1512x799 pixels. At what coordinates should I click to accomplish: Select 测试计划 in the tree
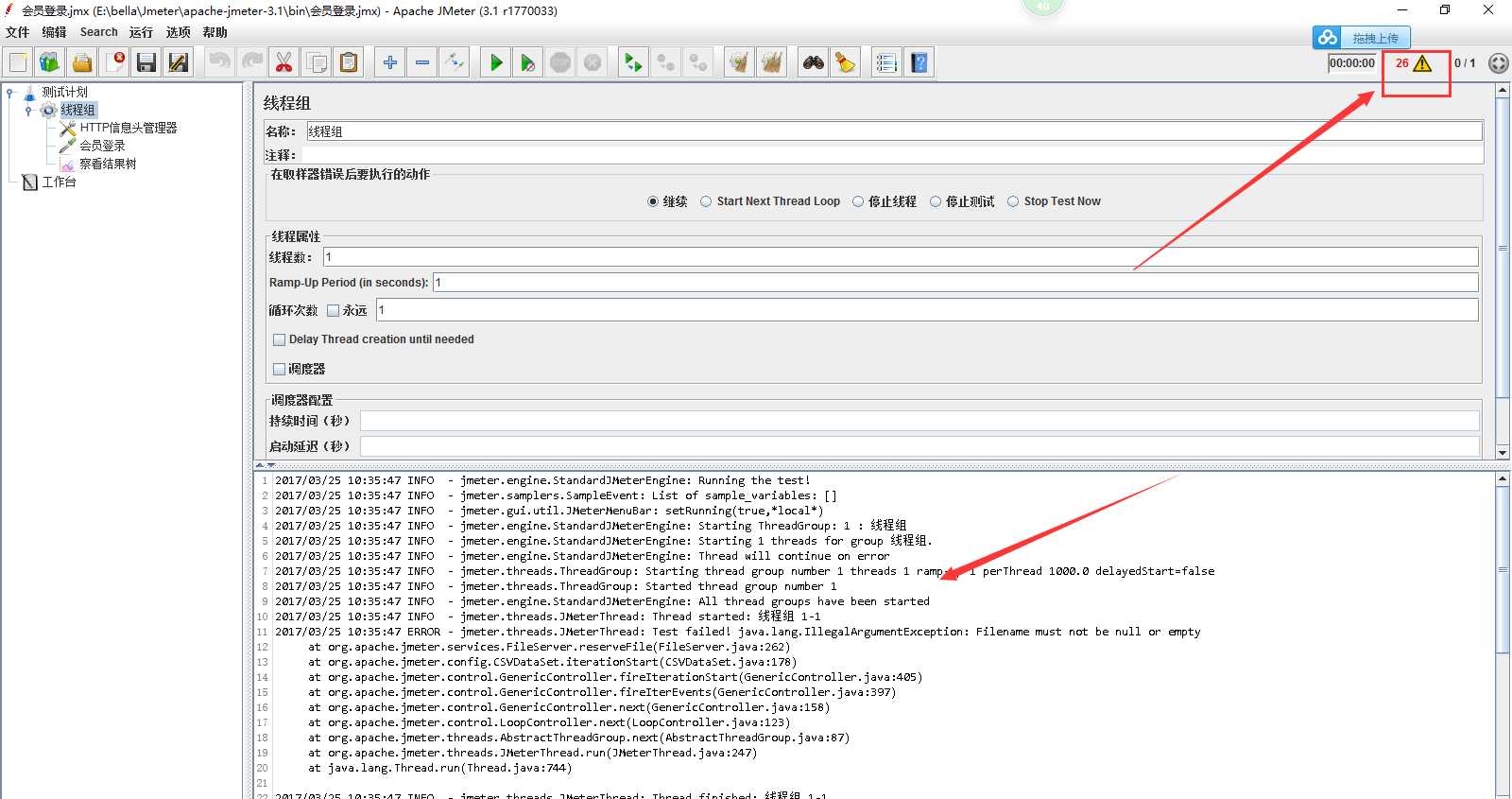pyautogui.click(x=64, y=92)
